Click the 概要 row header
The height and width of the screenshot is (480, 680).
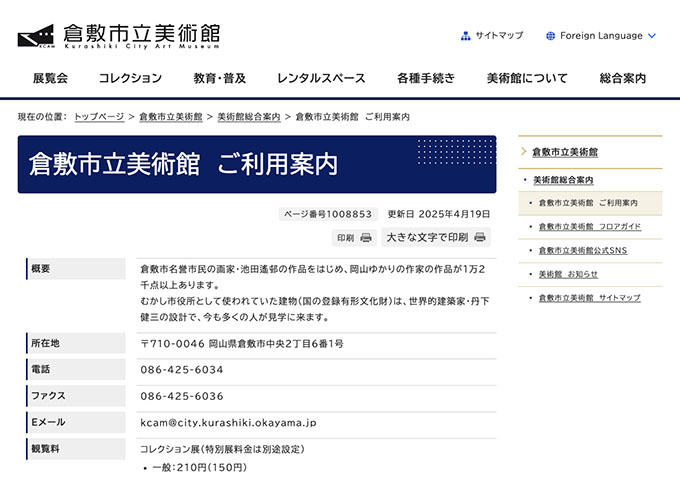76,269
